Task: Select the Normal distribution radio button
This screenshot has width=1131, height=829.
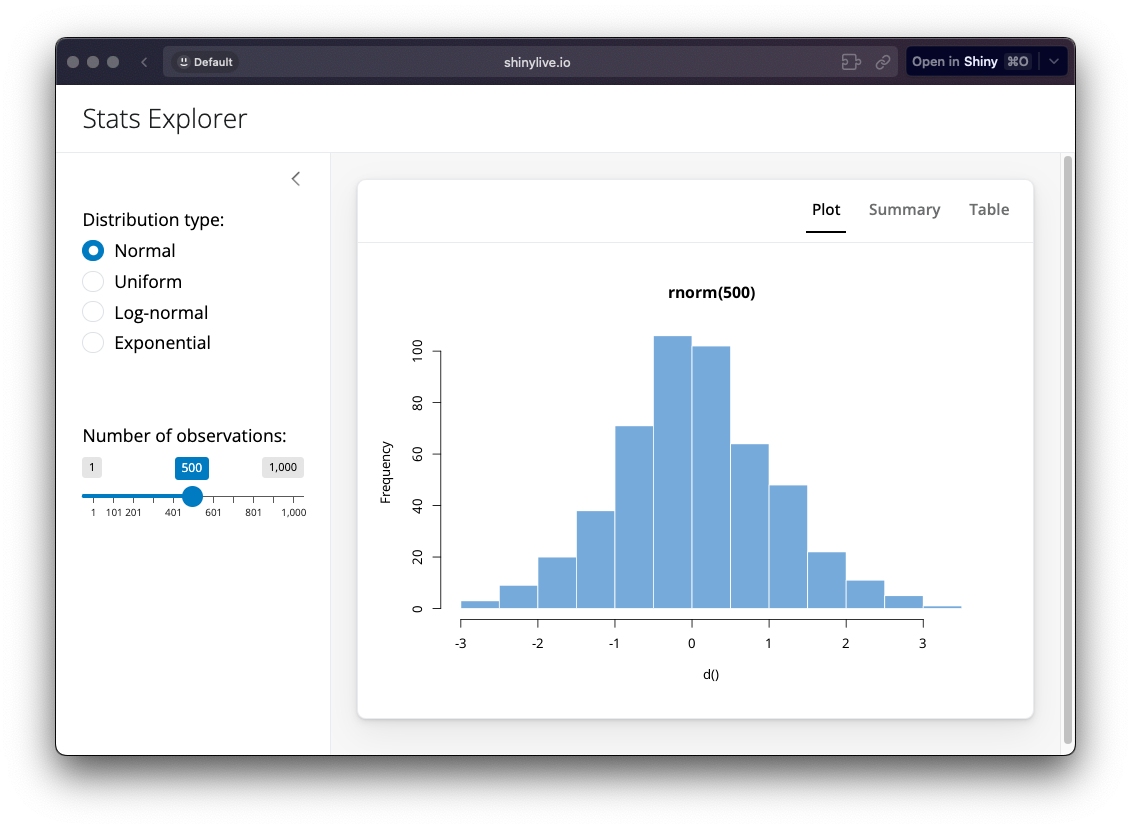Action: pyautogui.click(x=93, y=251)
